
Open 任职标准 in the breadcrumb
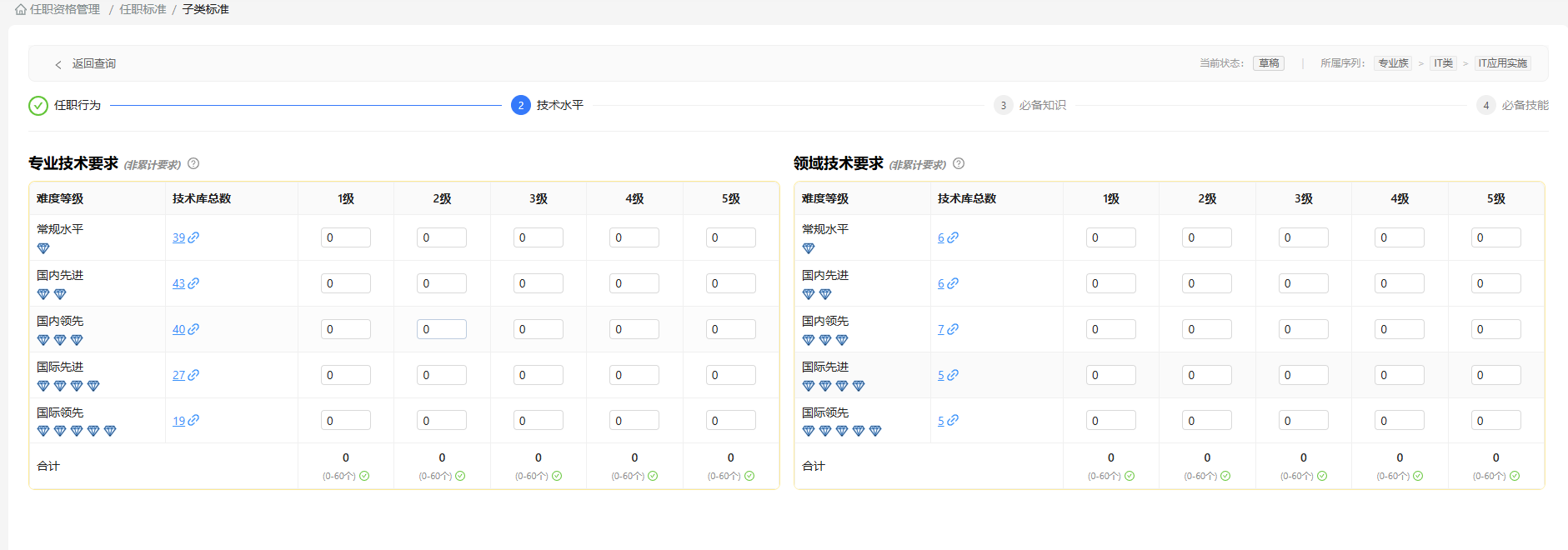pyautogui.click(x=143, y=10)
